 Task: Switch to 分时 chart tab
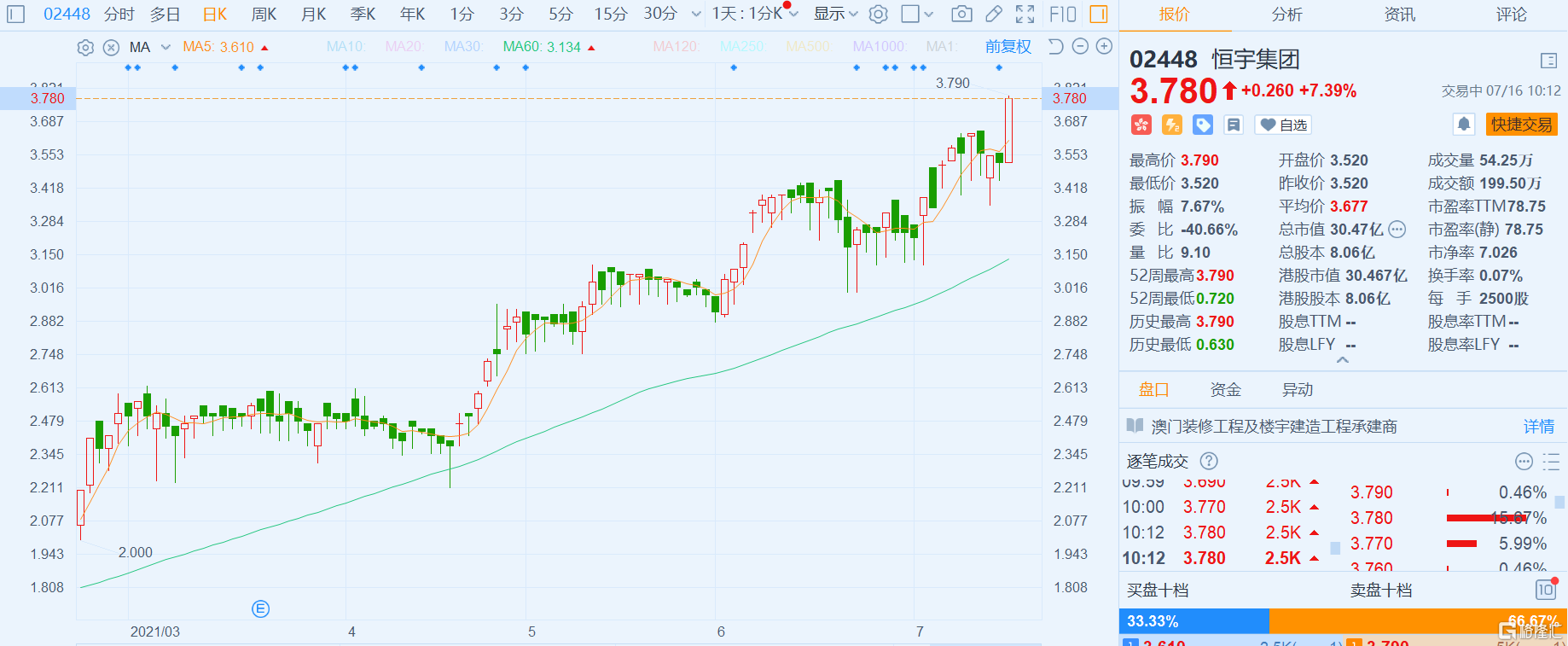(x=119, y=14)
